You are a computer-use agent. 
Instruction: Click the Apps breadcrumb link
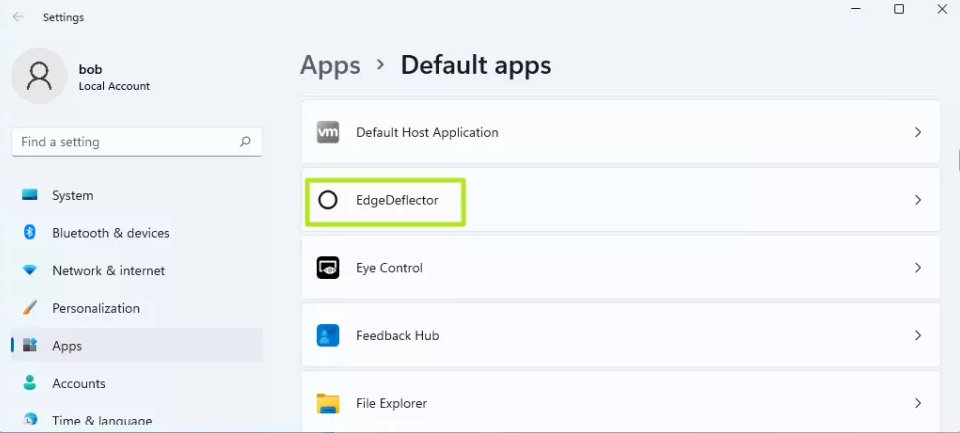(x=330, y=66)
